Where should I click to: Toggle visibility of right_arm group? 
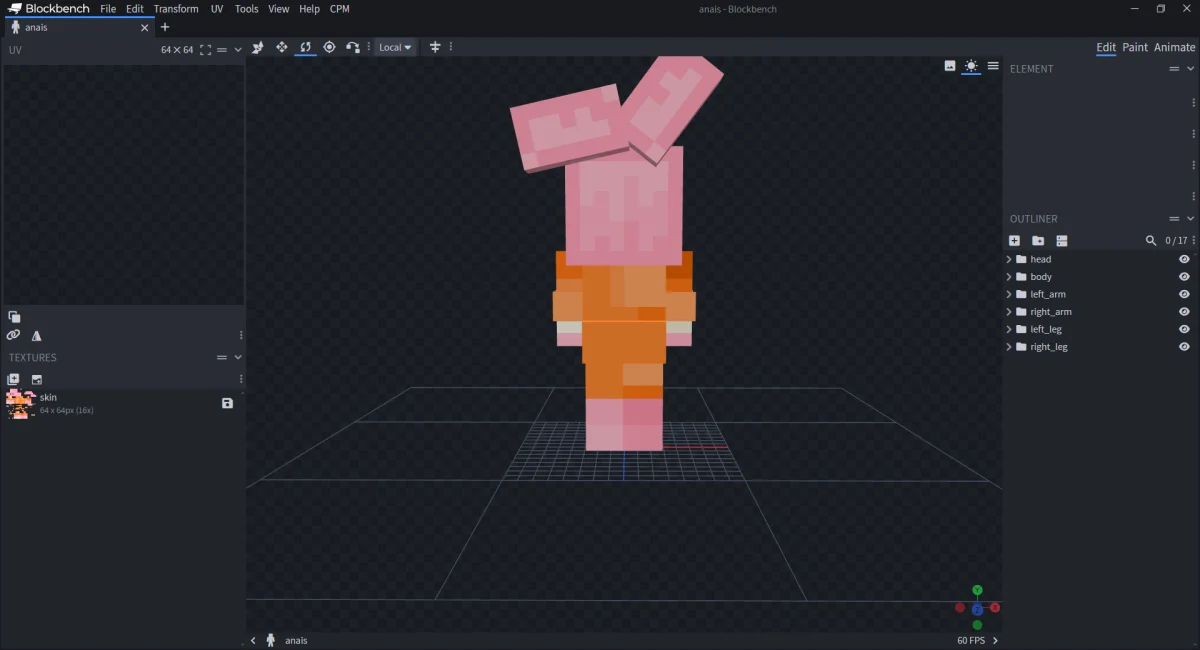(x=1184, y=312)
